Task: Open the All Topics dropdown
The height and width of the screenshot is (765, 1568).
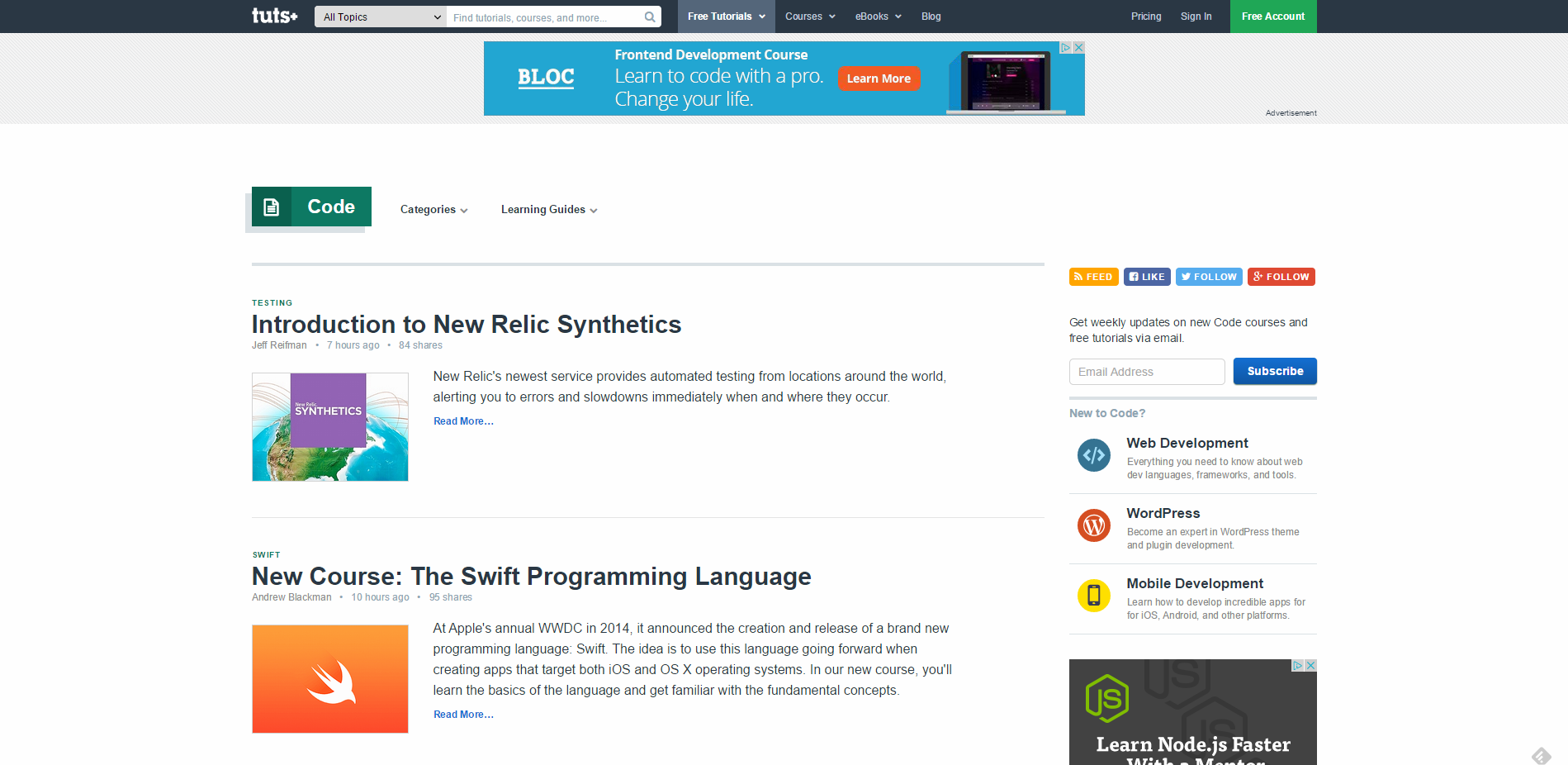Action: [x=381, y=17]
